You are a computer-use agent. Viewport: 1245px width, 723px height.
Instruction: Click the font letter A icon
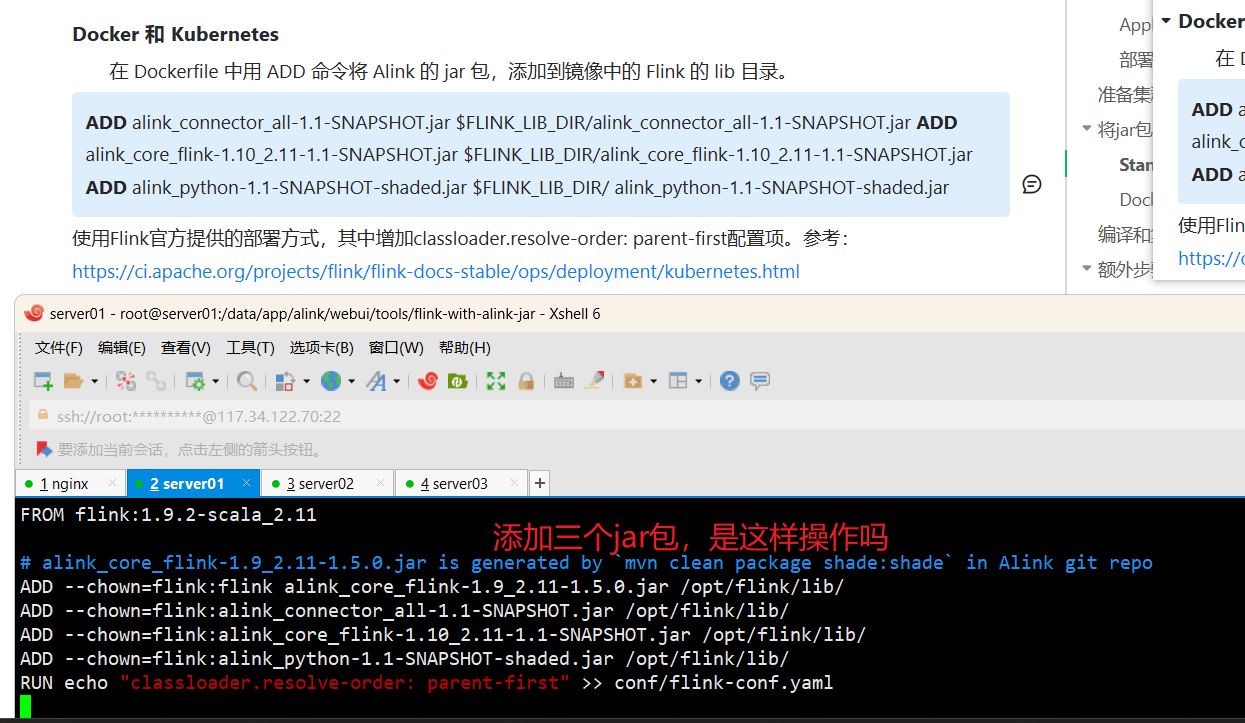[377, 381]
